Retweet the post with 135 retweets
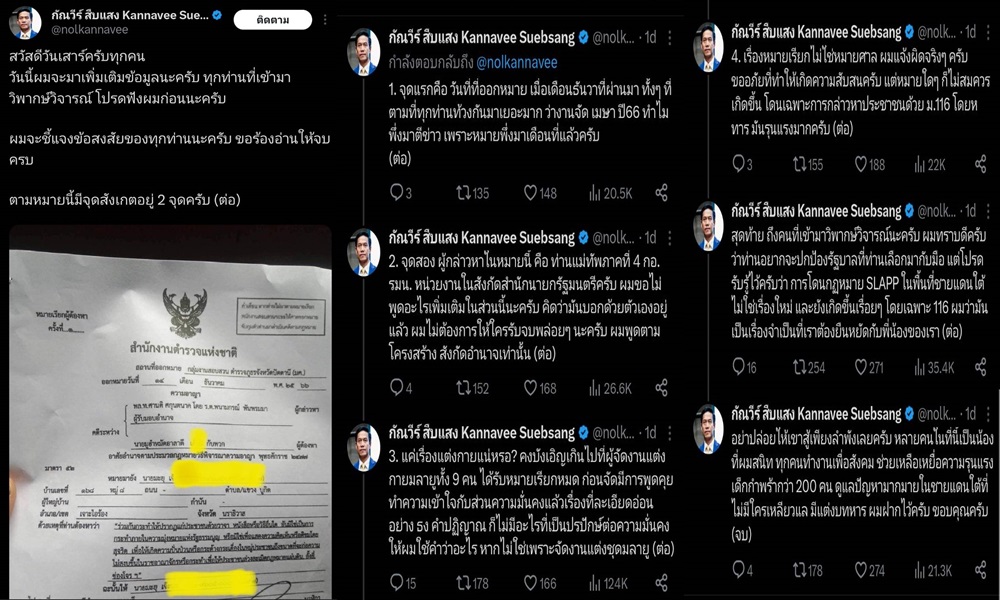 tap(473, 193)
